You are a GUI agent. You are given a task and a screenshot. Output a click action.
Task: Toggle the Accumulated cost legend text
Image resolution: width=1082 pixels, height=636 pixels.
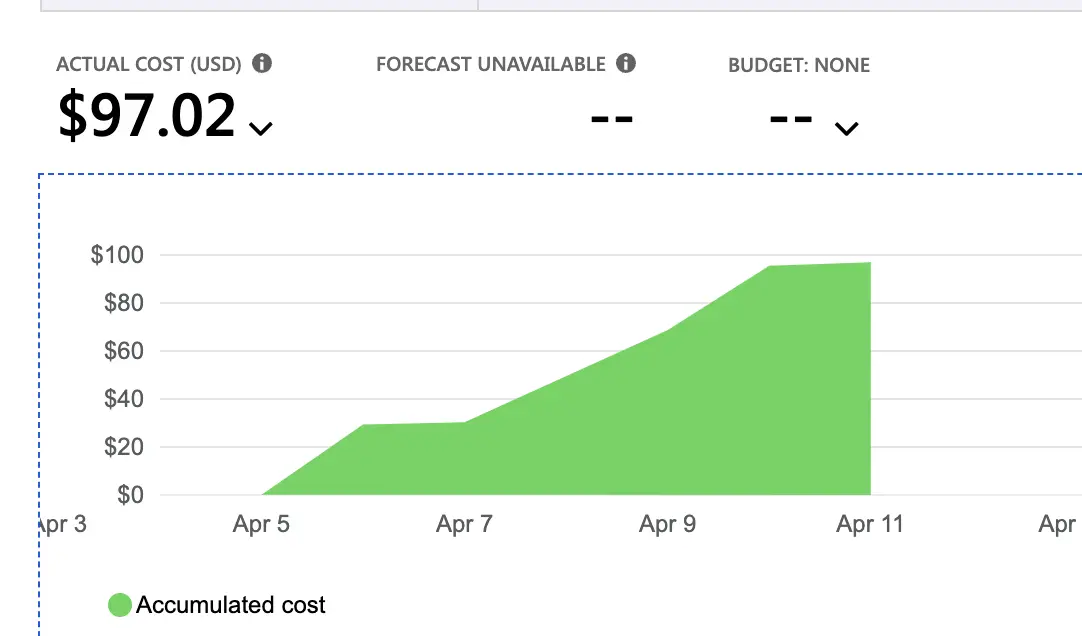(x=231, y=605)
